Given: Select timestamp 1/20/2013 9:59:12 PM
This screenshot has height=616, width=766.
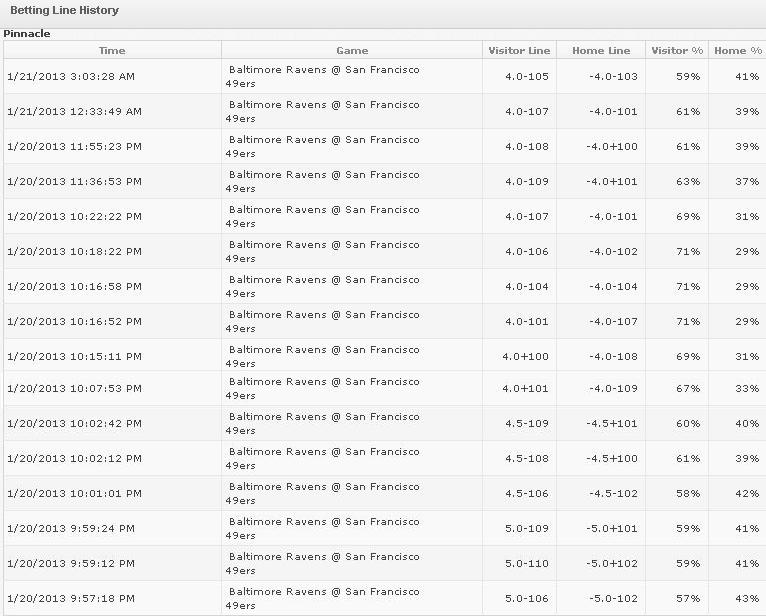Looking at the screenshot, I should pyautogui.click(x=71, y=564).
